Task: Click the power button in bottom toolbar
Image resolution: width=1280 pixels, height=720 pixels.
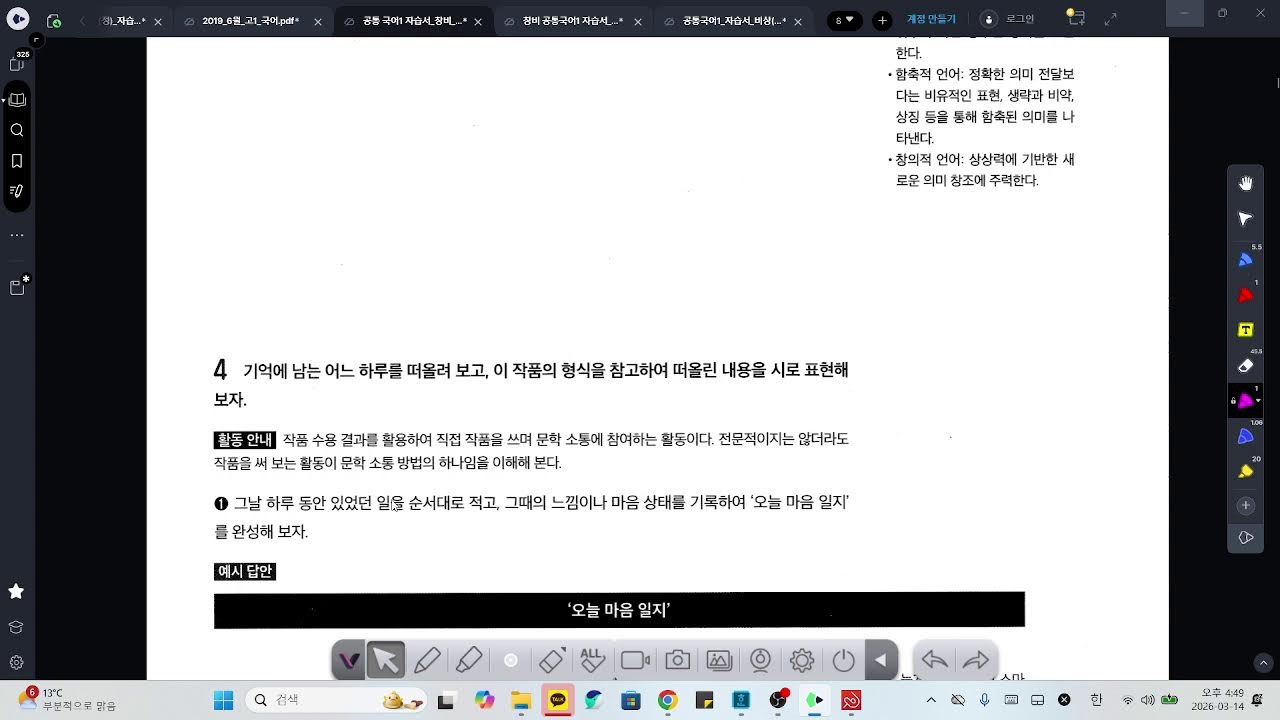Action: pyautogui.click(x=843, y=660)
